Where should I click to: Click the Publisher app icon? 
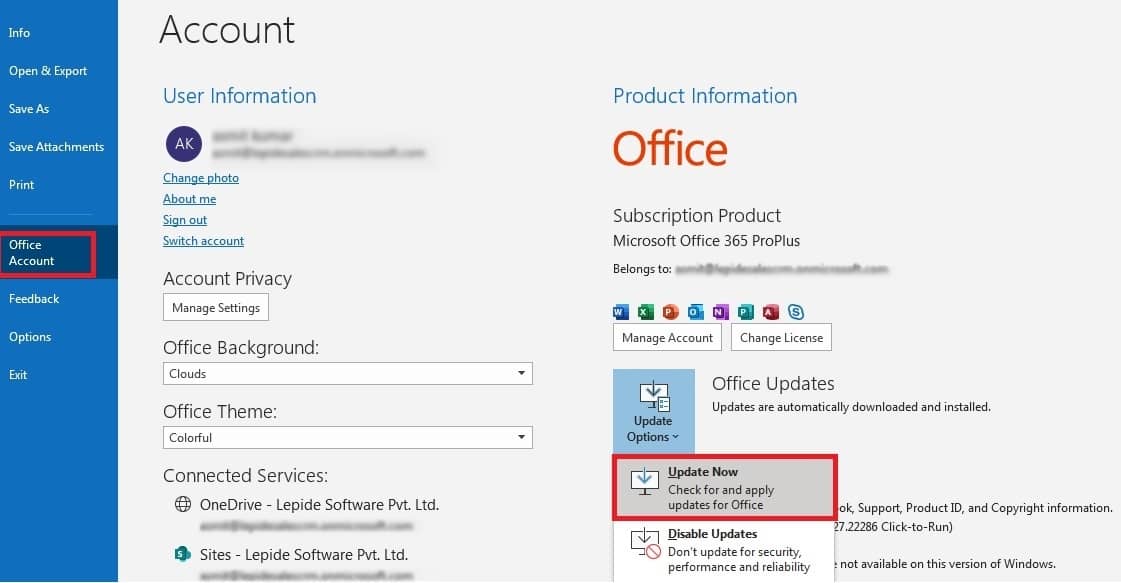pyautogui.click(x=746, y=312)
